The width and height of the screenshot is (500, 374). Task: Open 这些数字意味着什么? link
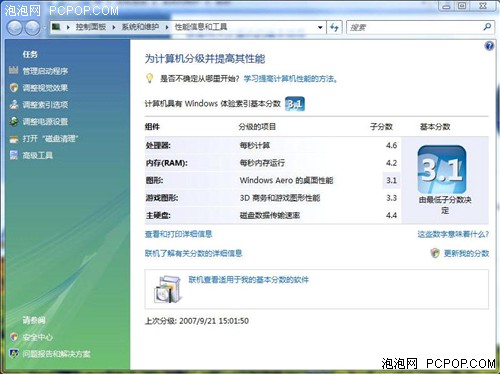[x=453, y=234]
